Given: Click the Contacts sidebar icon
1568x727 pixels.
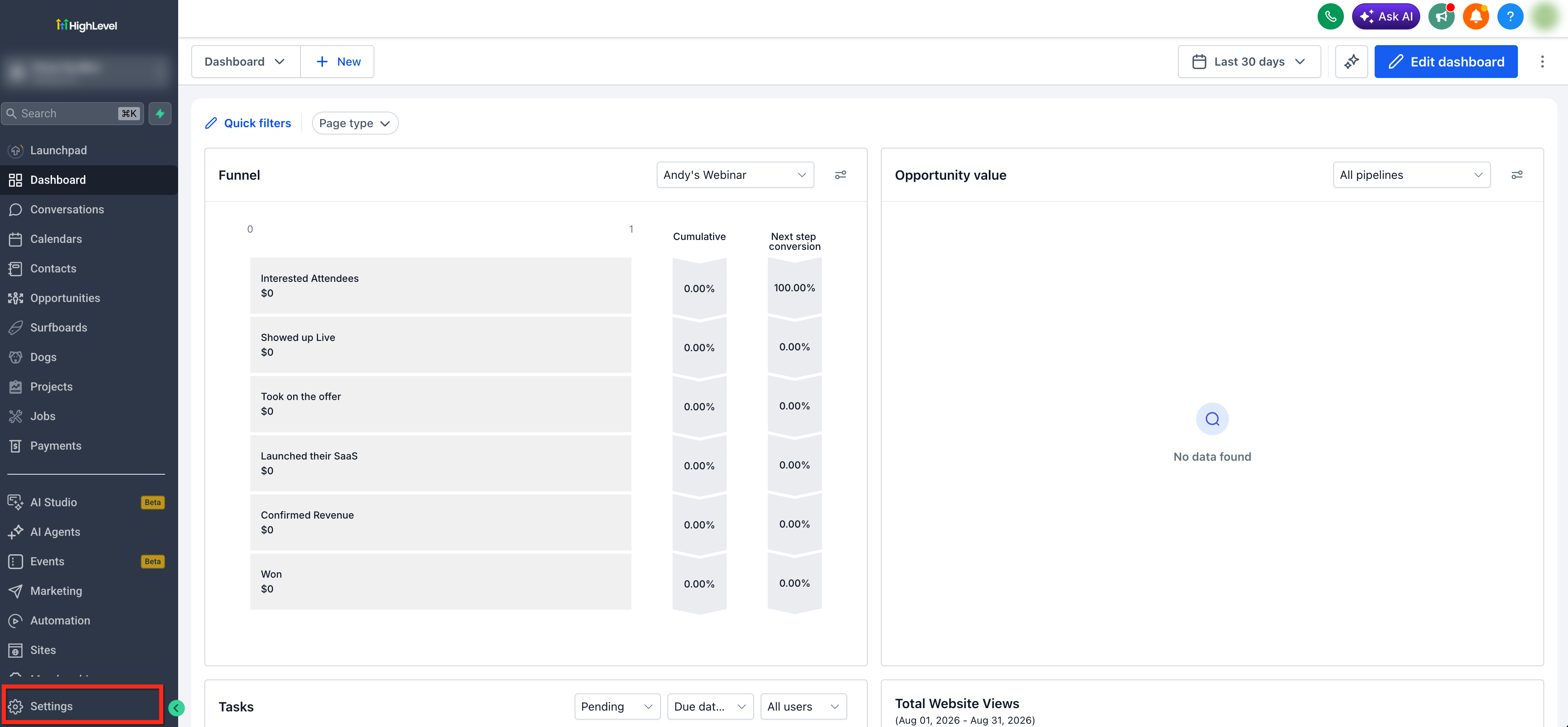Looking at the screenshot, I should [16, 268].
